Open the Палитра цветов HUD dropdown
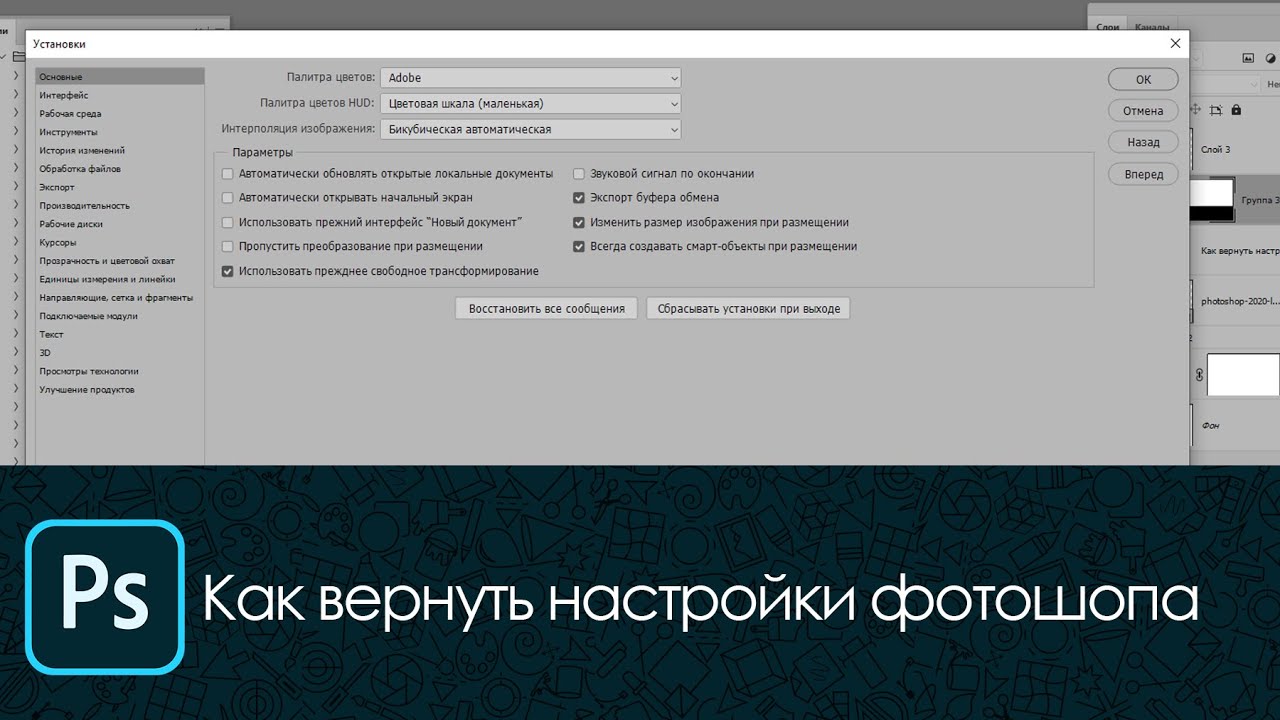This screenshot has width=1280, height=720. pyautogui.click(x=531, y=103)
